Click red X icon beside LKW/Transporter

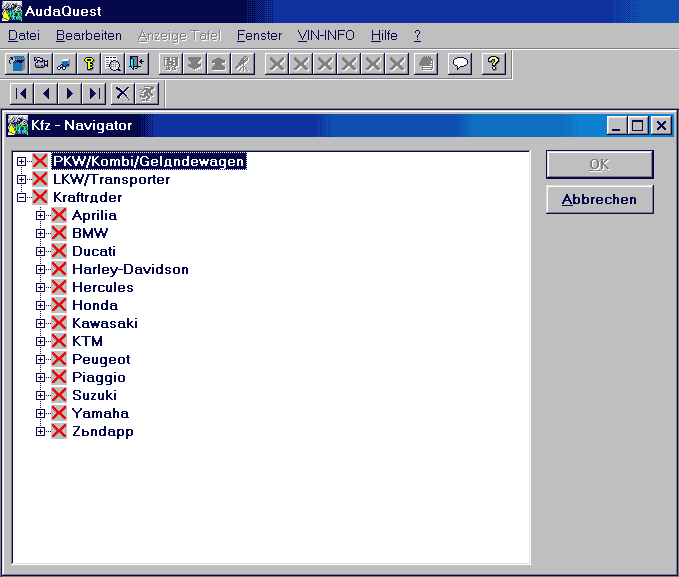point(40,179)
